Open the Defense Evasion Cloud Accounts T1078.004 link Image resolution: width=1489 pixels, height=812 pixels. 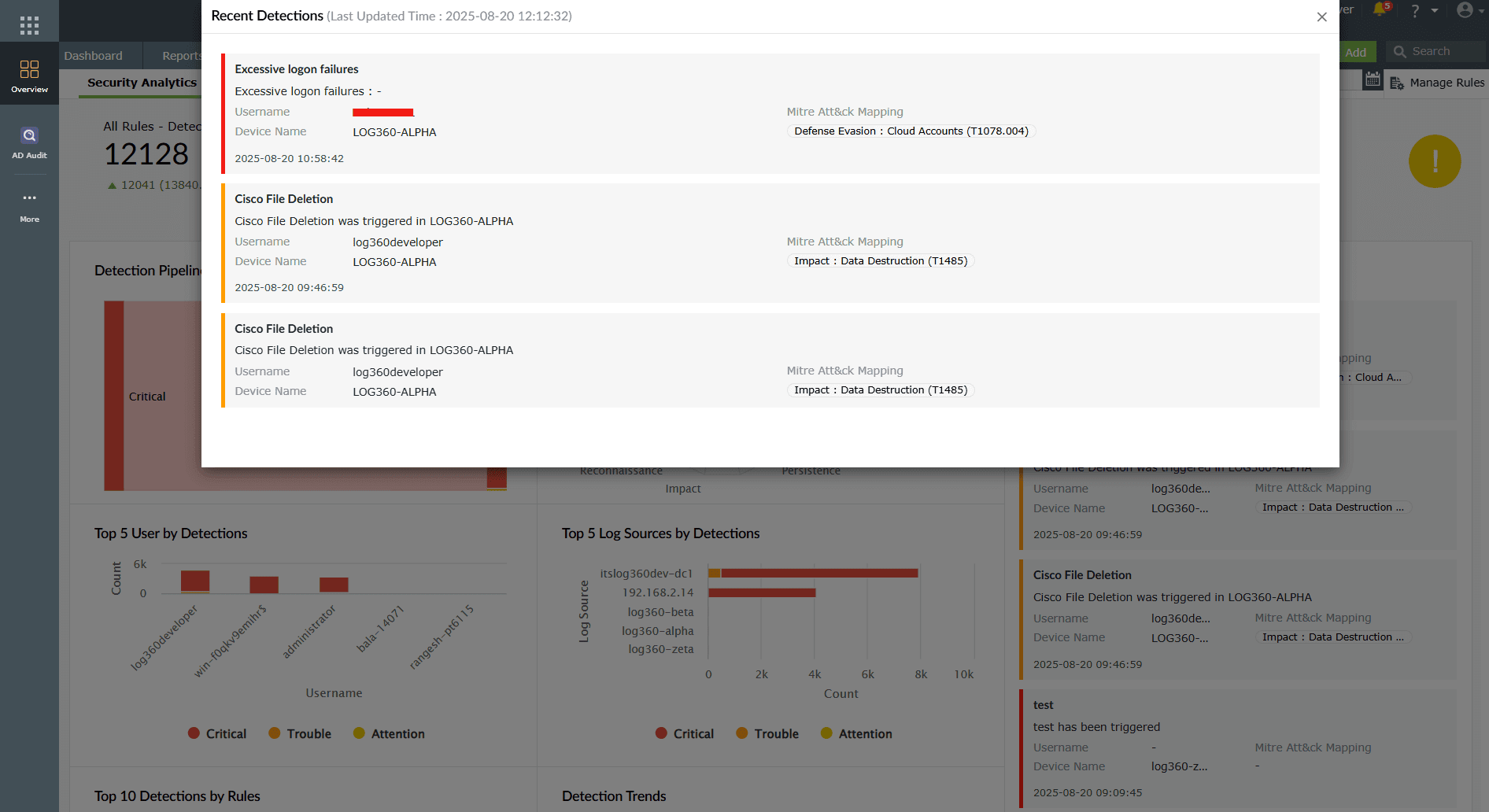click(x=911, y=131)
